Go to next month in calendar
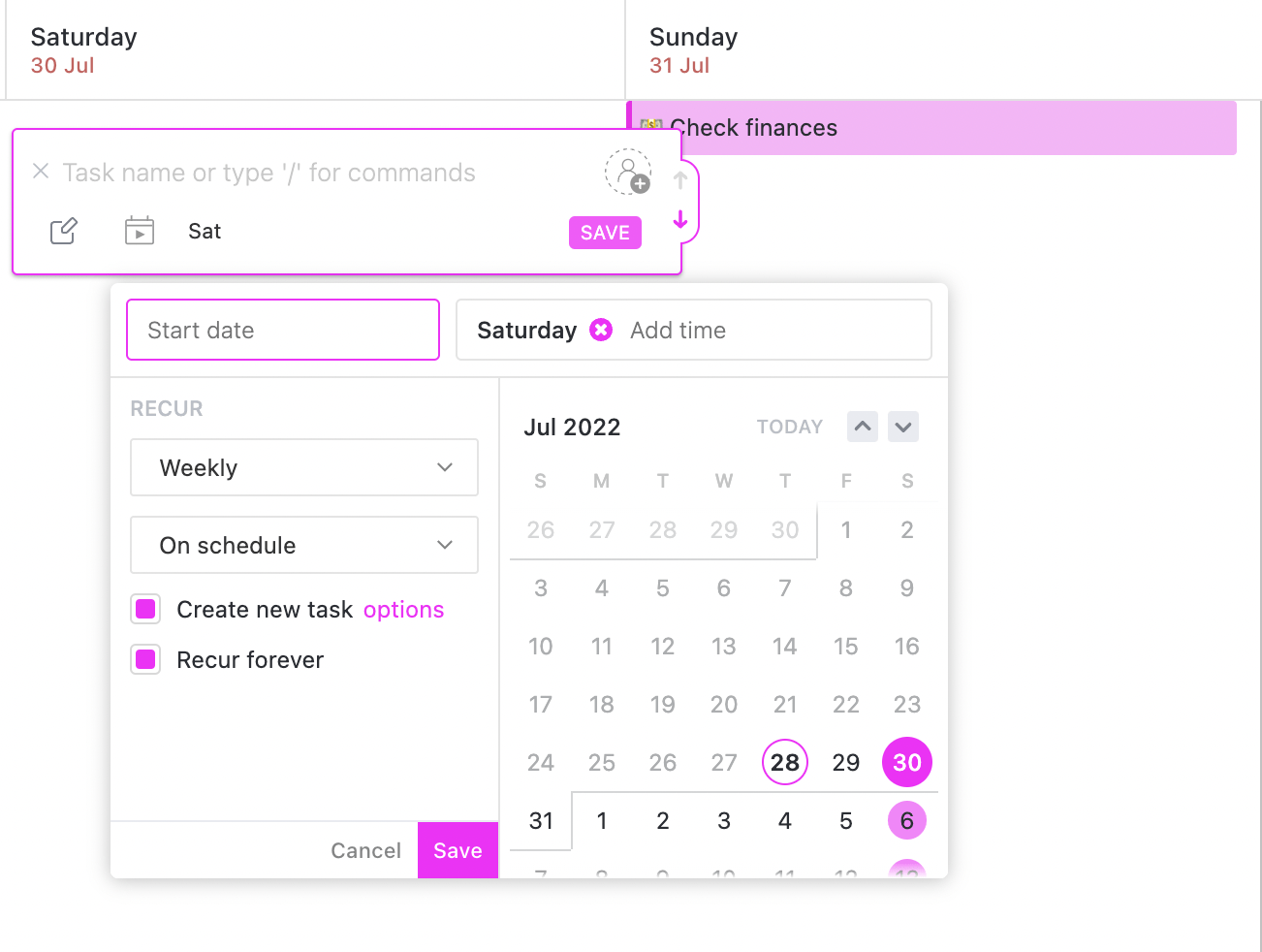 (903, 427)
